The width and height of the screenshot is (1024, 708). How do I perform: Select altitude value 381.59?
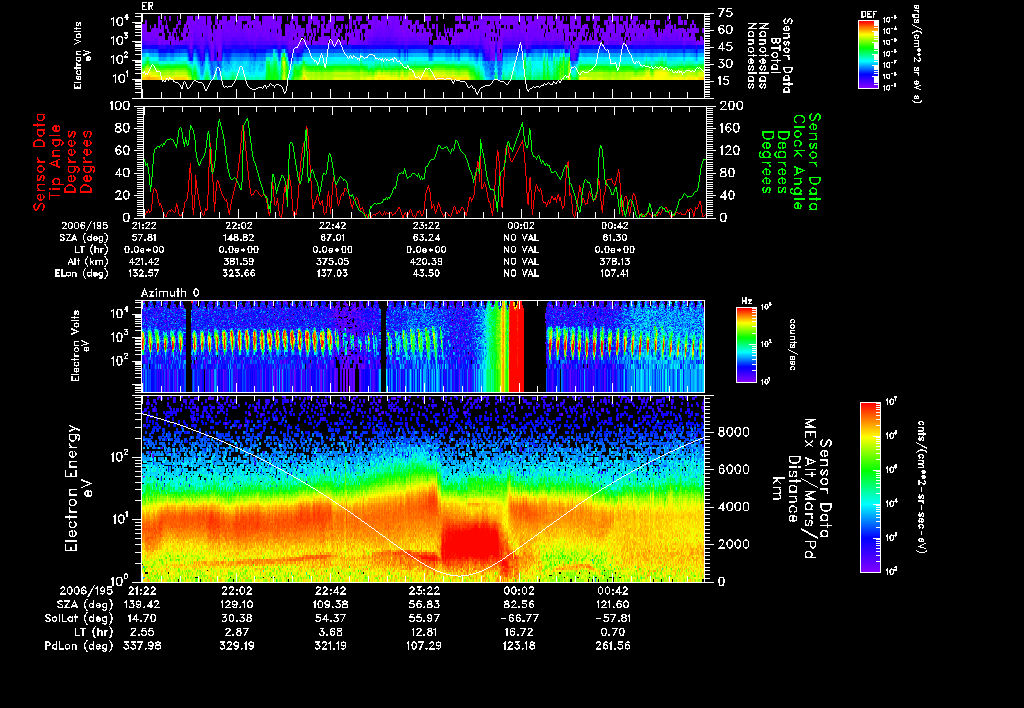pos(238,261)
